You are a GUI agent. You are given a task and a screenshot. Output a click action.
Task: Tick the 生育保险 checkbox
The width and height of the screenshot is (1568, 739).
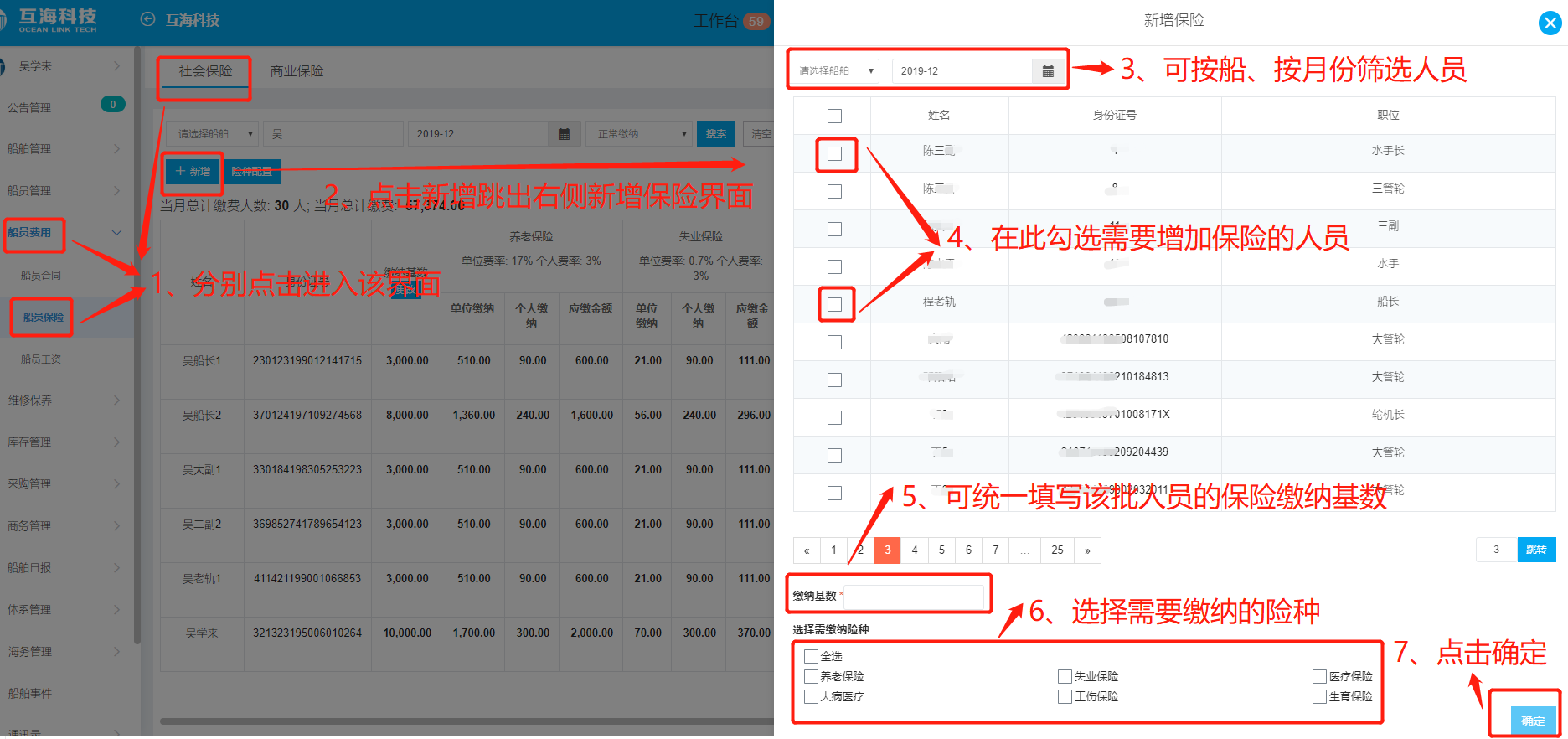pos(1320,696)
